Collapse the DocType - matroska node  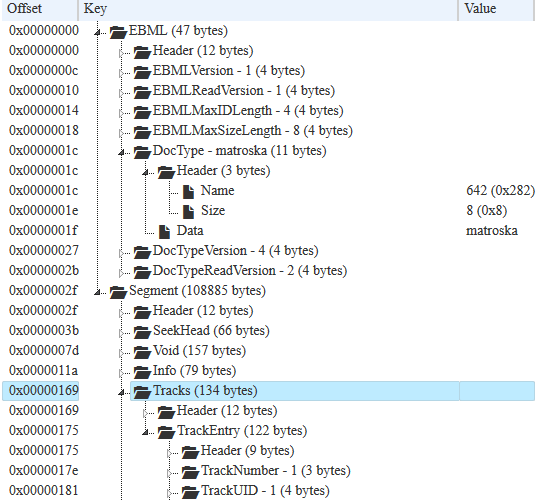pyautogui.click(x=121, y=152)
